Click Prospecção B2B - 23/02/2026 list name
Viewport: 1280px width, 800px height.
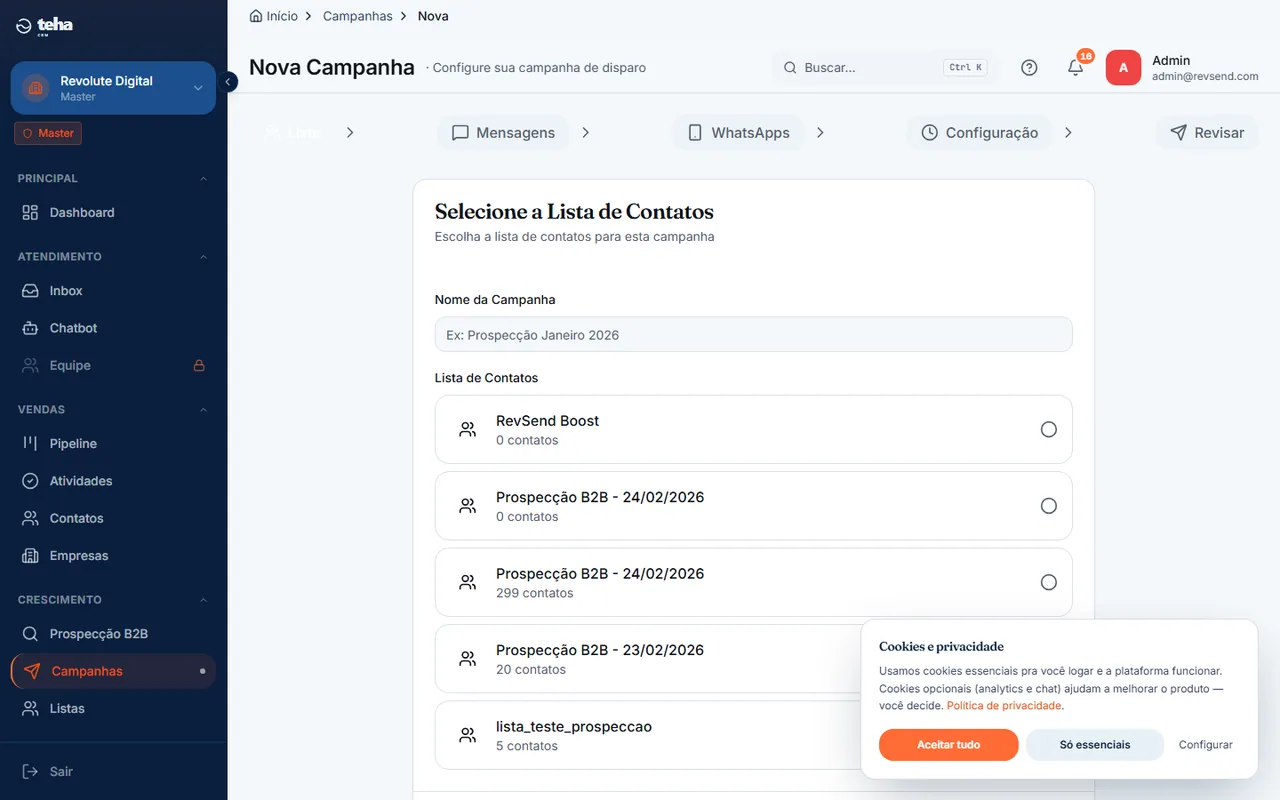[x=600, y=650]
